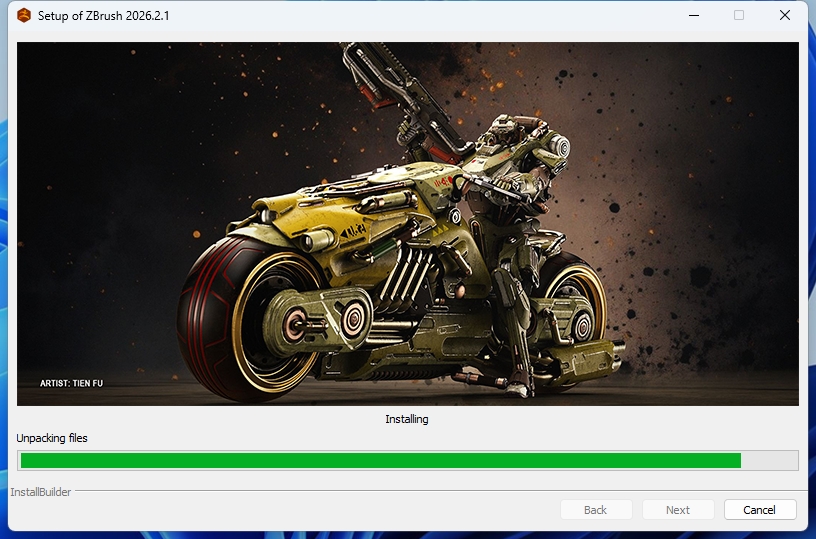Click the 'Setup of ZBrush 2026.2.1' title
Image resolution: width=816 pixels, height=539 pixels.
pos(104,16)
